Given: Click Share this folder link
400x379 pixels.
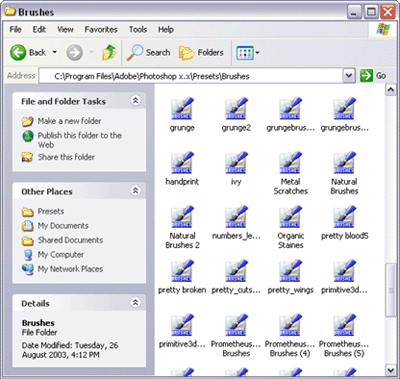Looking at the screenshot, I should tap(66, 157).
